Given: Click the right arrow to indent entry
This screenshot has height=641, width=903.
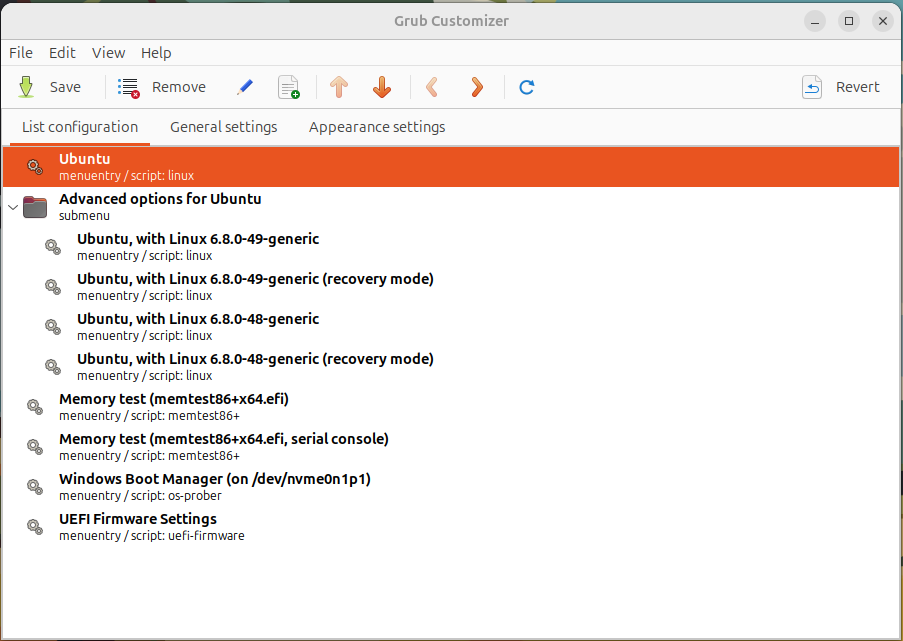Looking at the screenshot, I should (476, 87).
